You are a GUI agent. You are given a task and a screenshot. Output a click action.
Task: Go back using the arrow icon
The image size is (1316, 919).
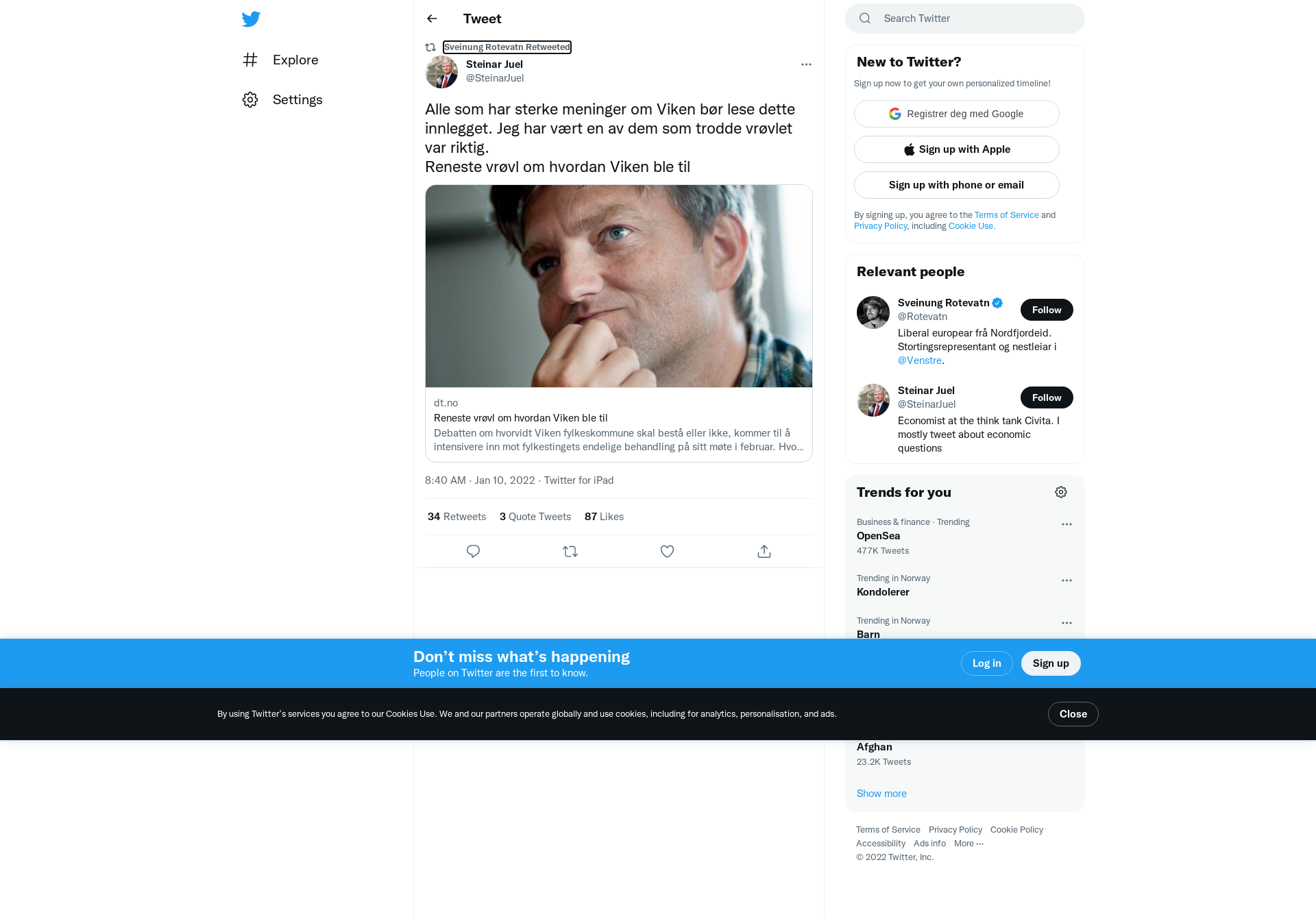[432, 19]
